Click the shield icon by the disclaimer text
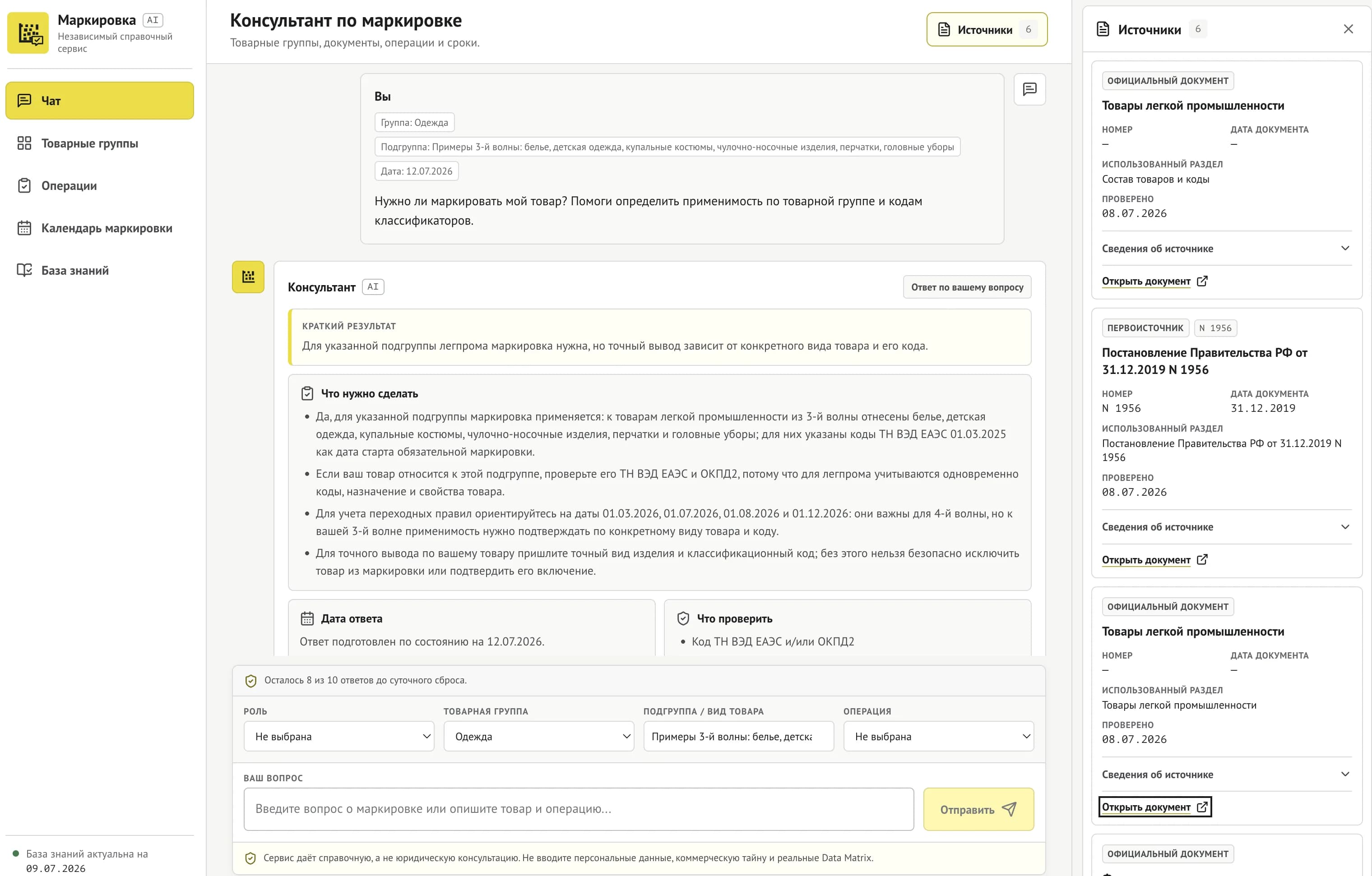 [x=250, y=858]
